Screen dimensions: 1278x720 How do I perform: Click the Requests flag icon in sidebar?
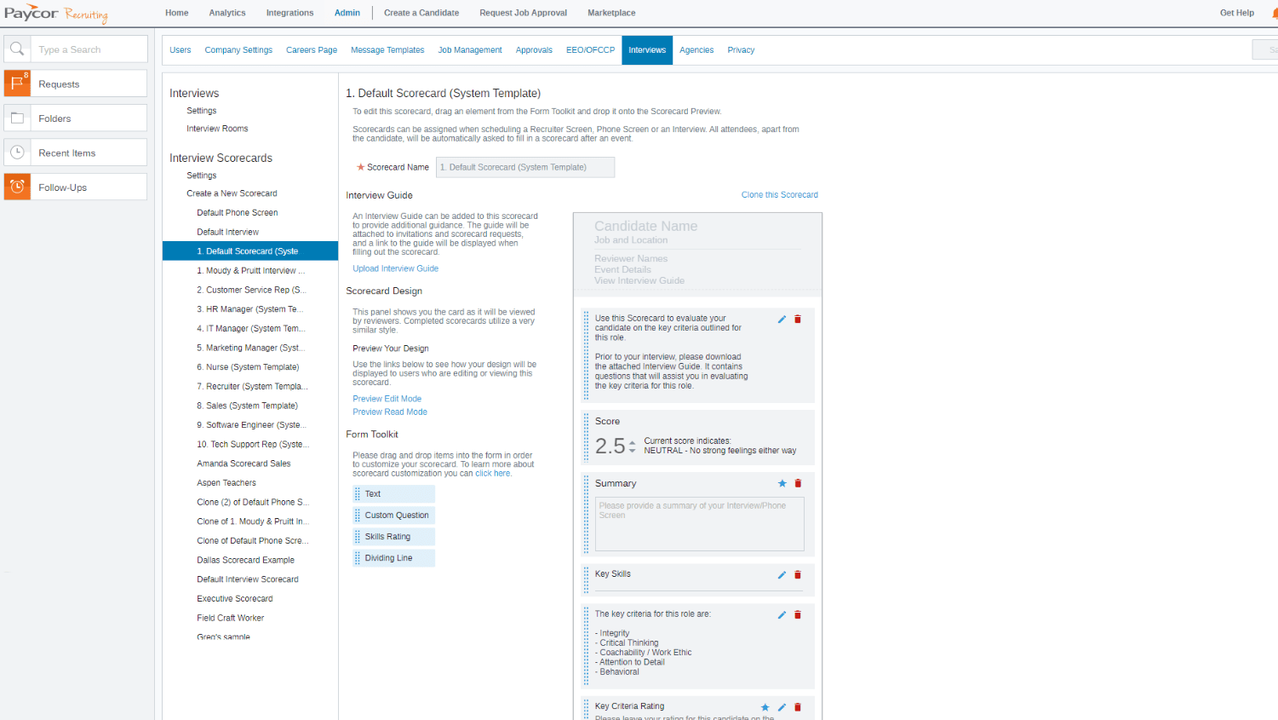pyautogui.click(x=17, y=84)
